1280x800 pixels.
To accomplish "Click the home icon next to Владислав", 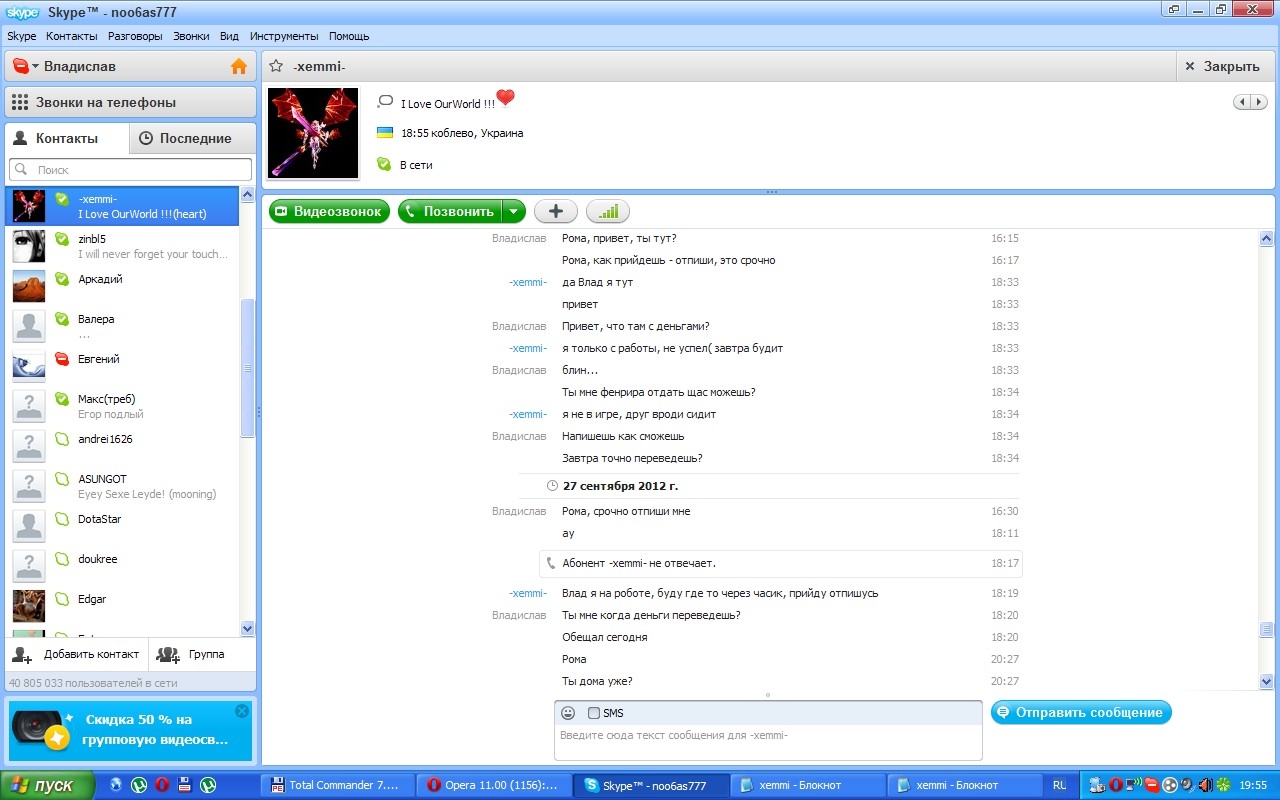I will tap(238, 67).
